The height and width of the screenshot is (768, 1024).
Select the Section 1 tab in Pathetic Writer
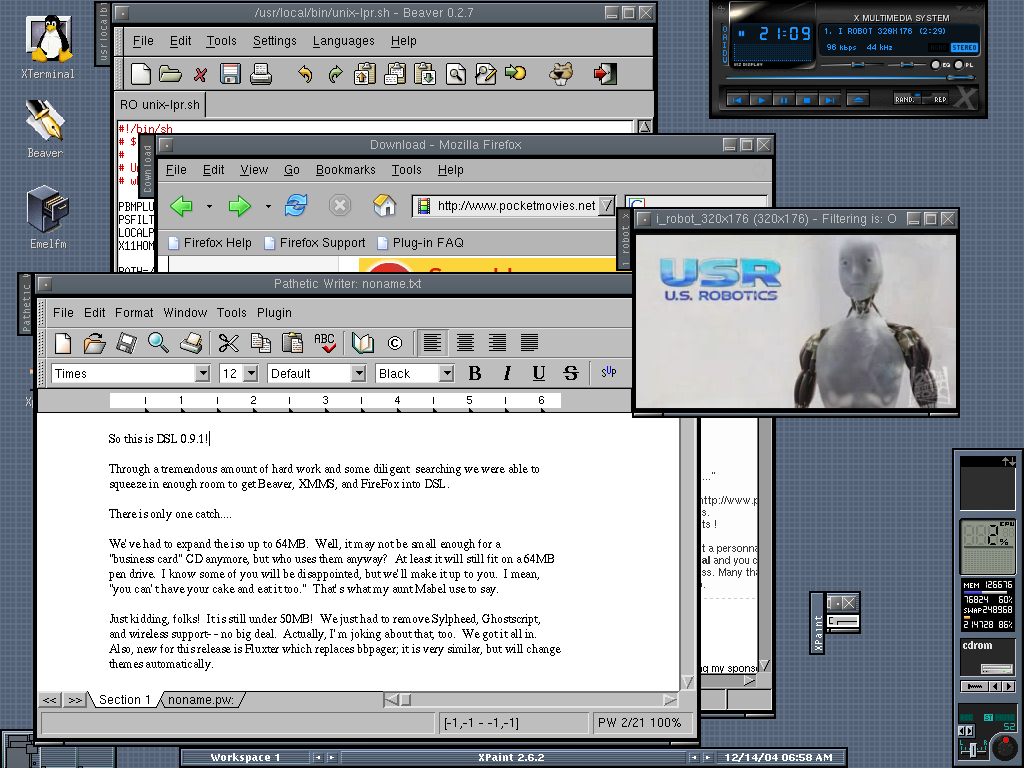click(124, 699)
